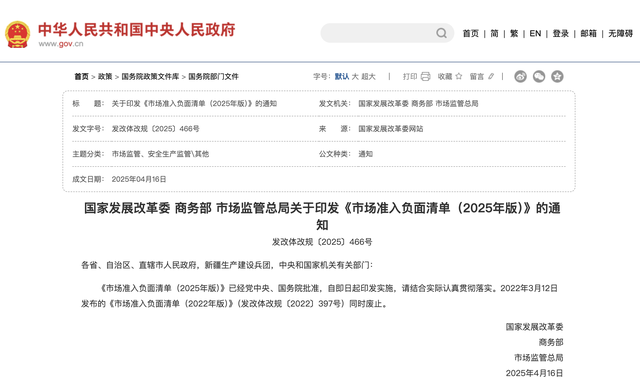Set font size to 超大

tap(368, 76)
